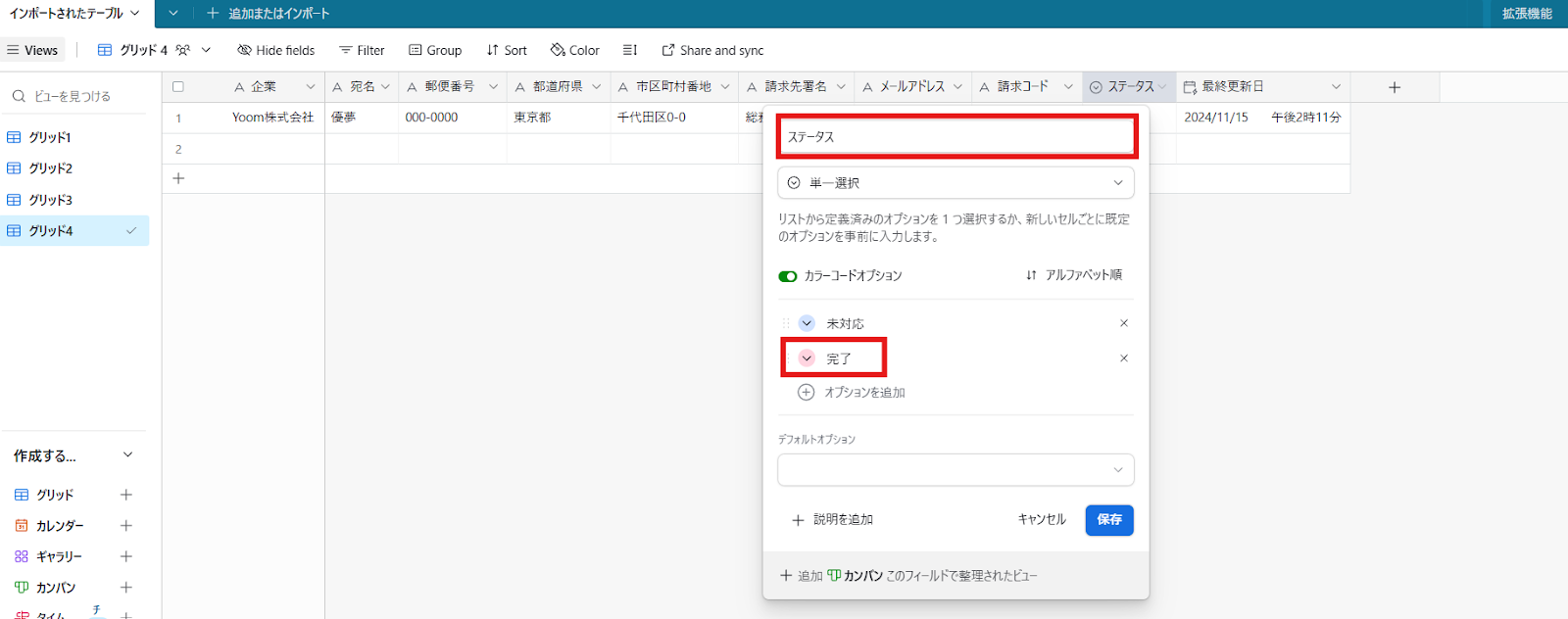The height and width of the screenshot is (619, 1568).
Task: Remove the 未対応 option
Action: 1123,323
